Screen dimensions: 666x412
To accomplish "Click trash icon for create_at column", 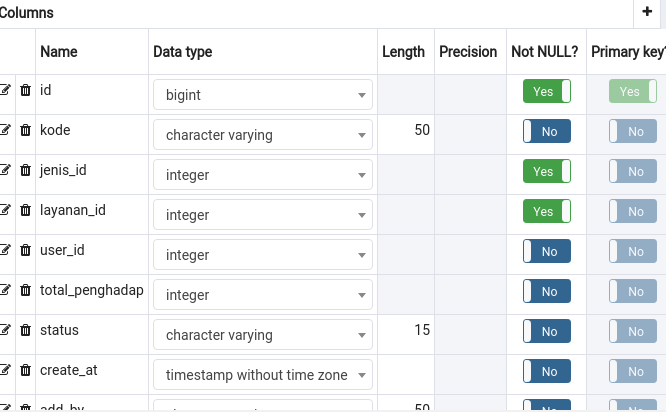I will (x=25, y=370).
